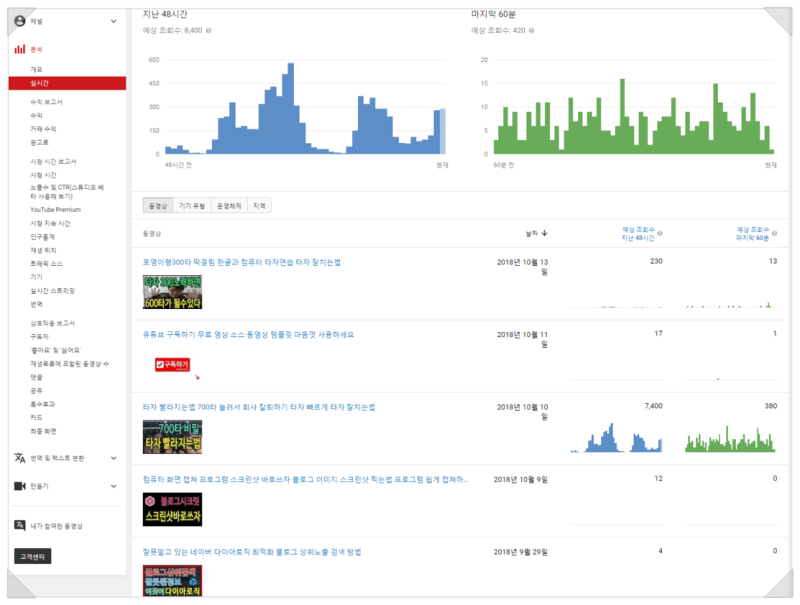Click the date 2018년 9월 29일

tap(520, 552)
